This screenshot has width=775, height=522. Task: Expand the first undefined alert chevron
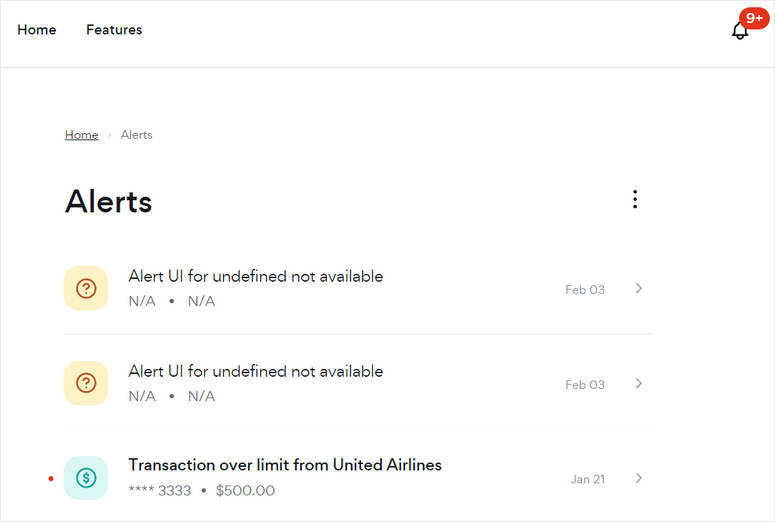coord(639,289)
